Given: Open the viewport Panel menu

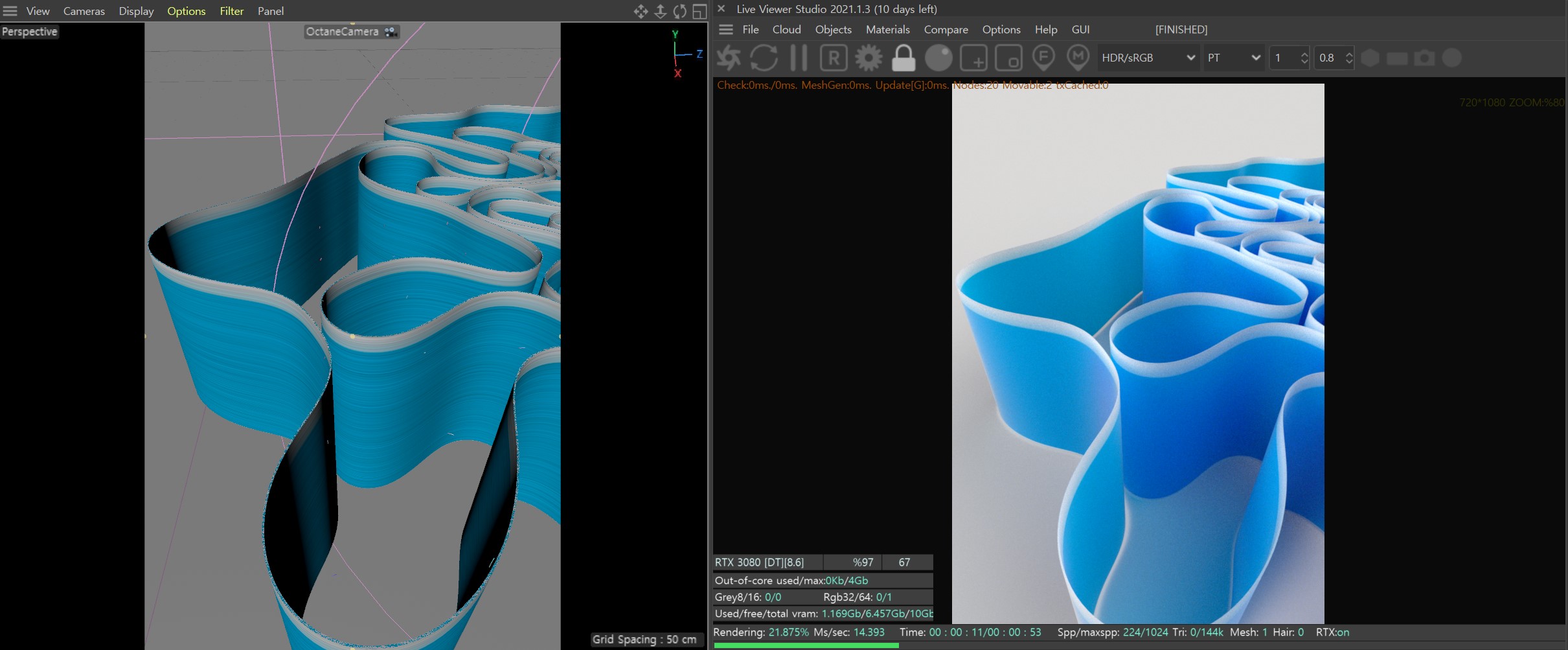Looking at the screenshot, I should click(x=271, y=11).
